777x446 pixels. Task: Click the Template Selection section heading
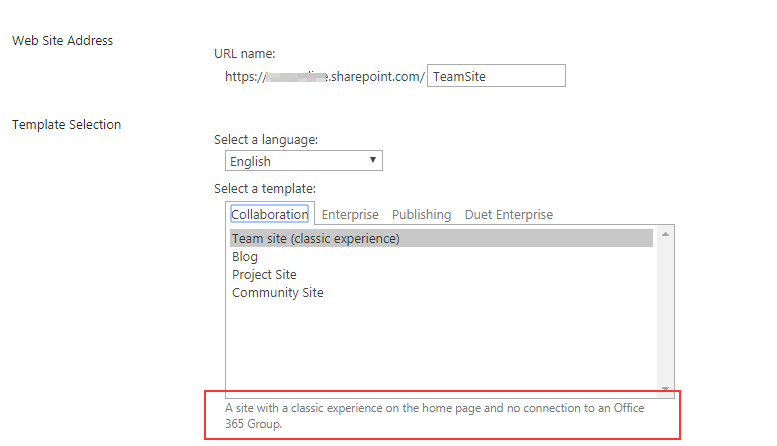pos(66,124)
